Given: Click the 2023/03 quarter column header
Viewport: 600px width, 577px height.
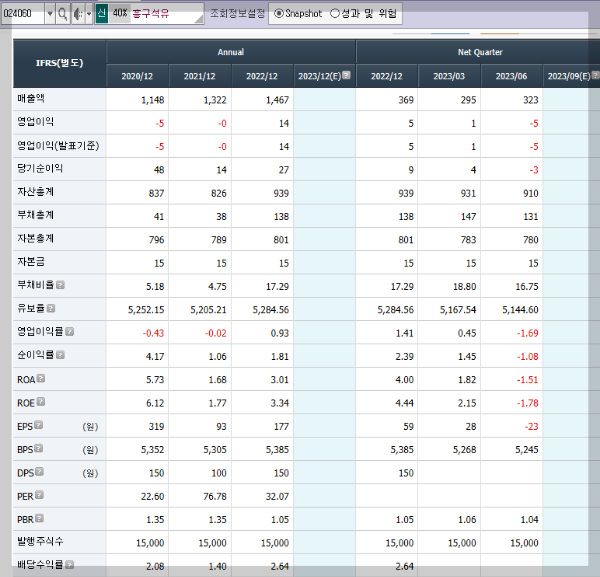Looking at the screenshot, I should click(x=449, y=76).
